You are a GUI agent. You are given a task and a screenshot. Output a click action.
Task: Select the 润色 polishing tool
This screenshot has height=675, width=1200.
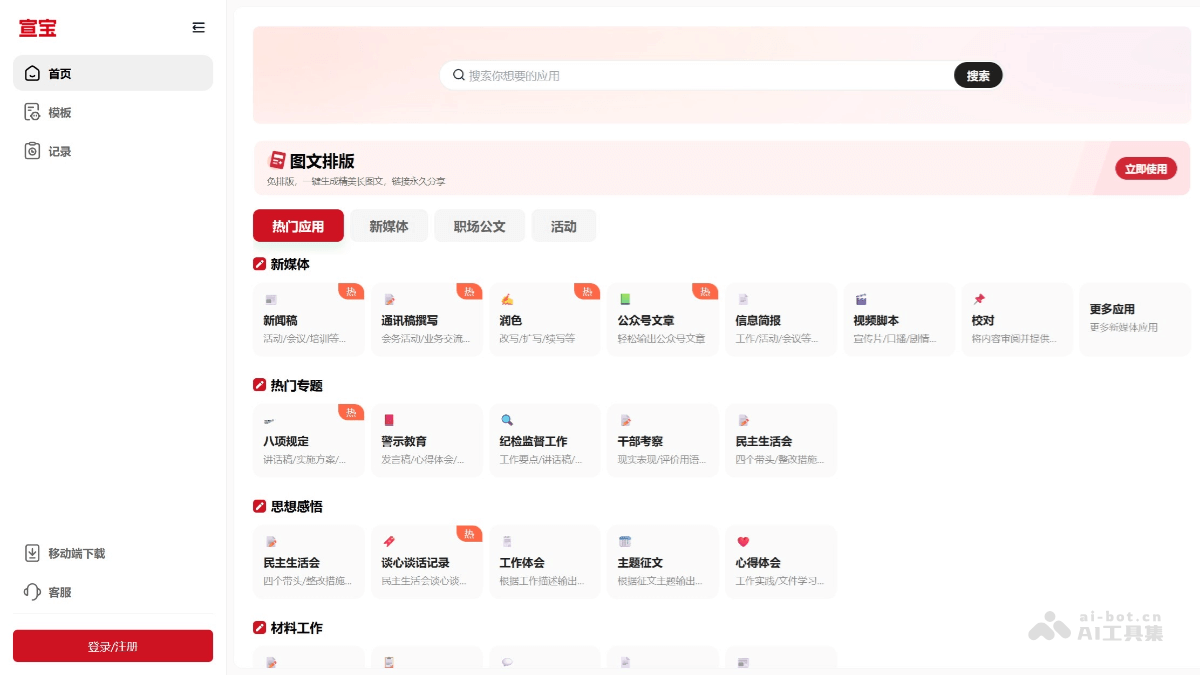coord(544,320)
